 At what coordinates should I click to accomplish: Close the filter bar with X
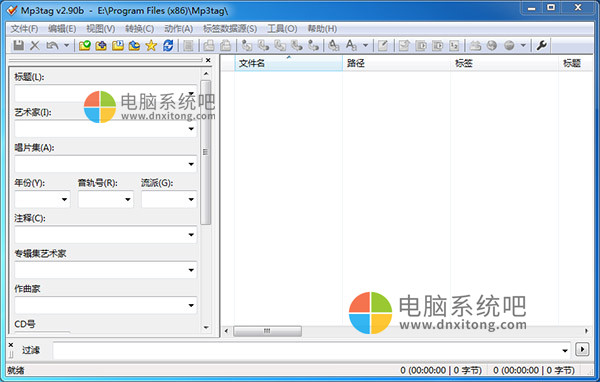(x=11, y=345)
